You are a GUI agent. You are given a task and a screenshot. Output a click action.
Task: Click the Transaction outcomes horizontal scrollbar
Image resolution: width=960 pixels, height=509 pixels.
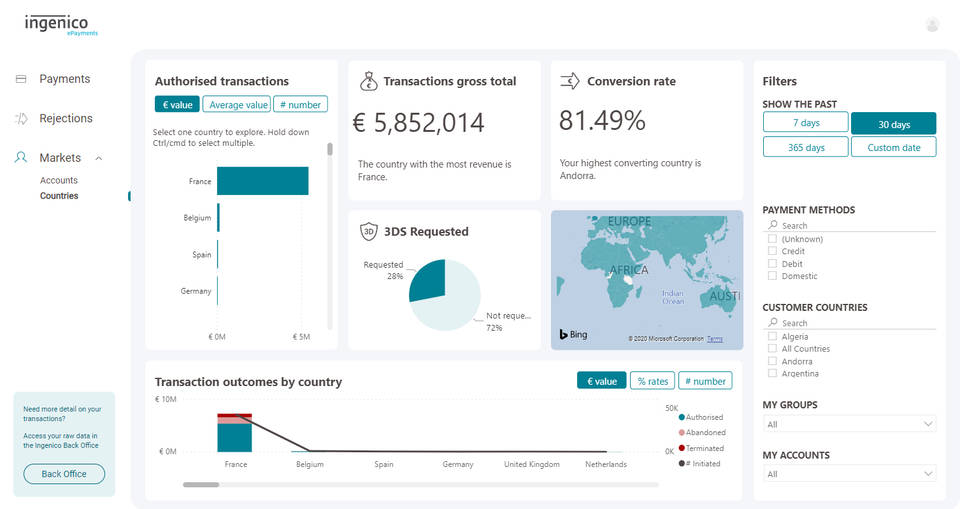pyautogui.click(x=201, y=484)
